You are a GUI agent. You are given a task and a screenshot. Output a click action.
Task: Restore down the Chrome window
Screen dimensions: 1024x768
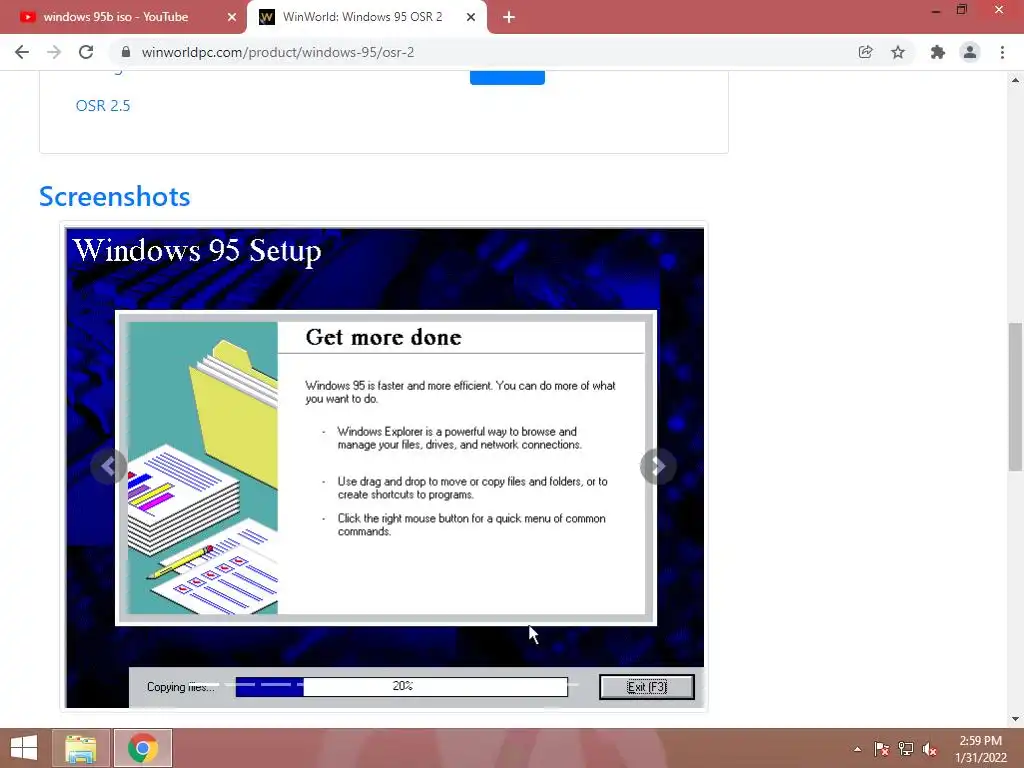[x=962, y=10]
